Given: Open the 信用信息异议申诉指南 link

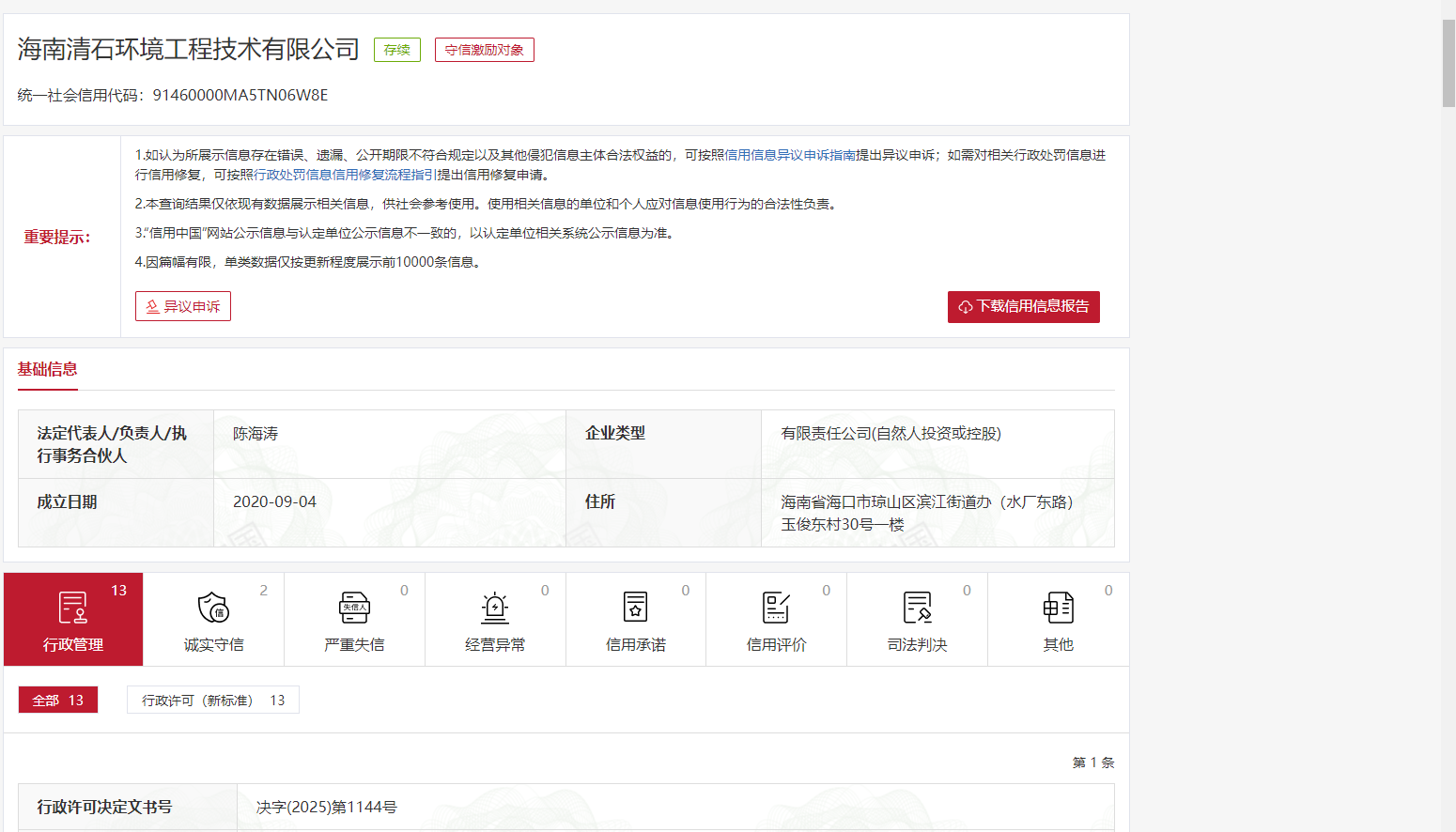Looking at the screenshot, I should (x=789, y=155).
